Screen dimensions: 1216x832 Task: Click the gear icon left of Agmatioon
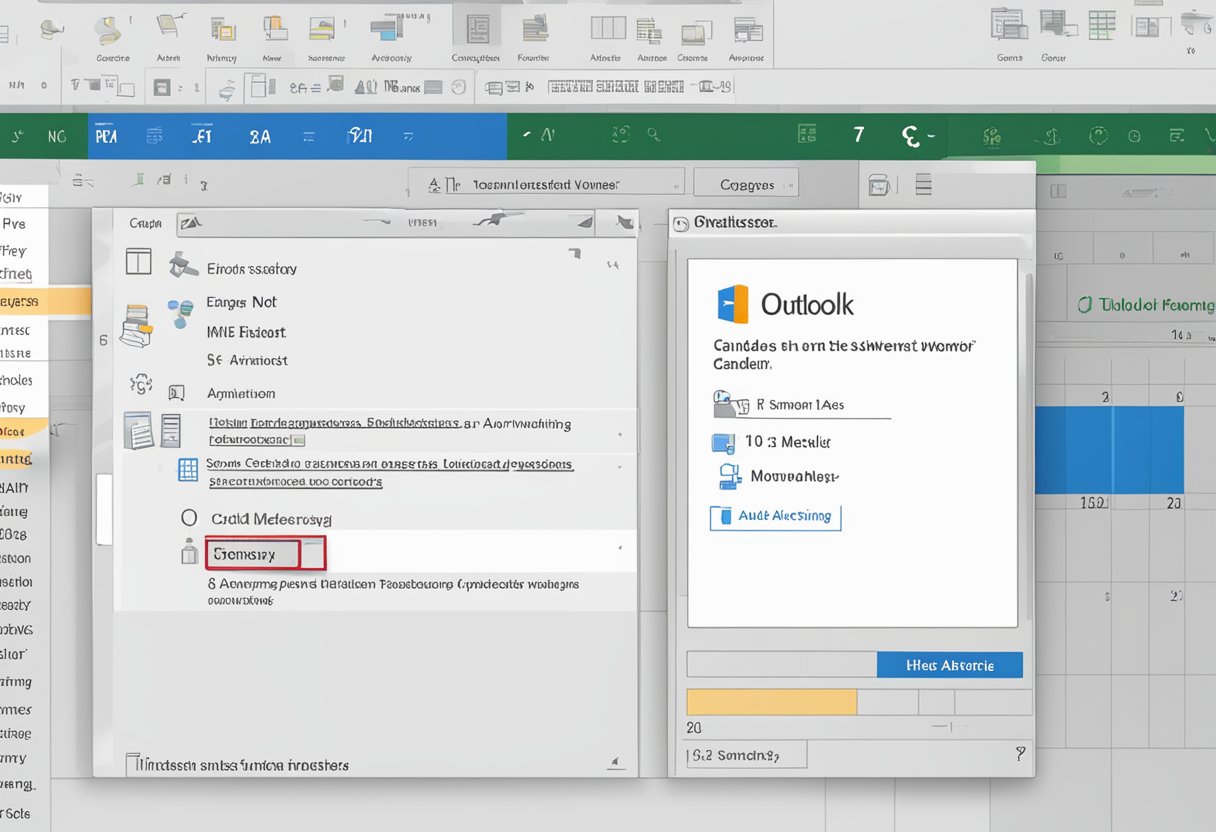(x=141, y=385)
